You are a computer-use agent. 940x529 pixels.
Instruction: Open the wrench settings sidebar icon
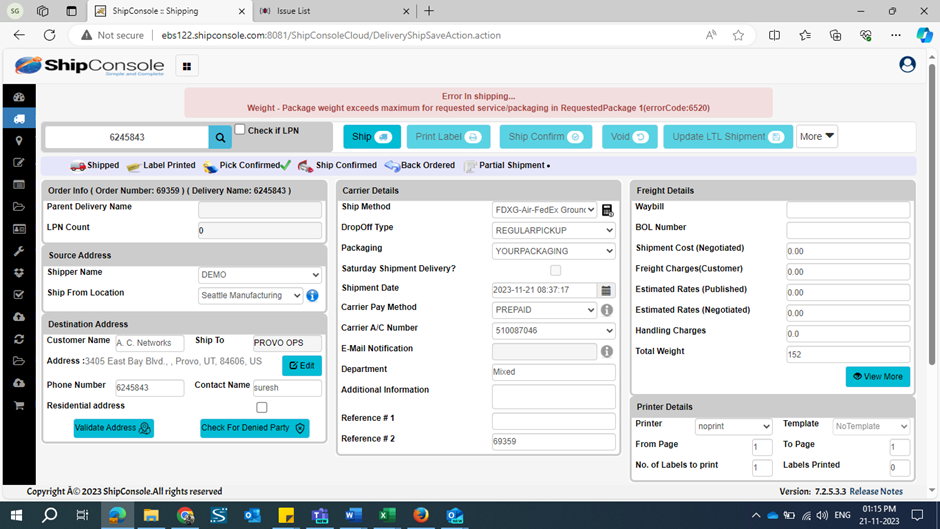point(19,251)
